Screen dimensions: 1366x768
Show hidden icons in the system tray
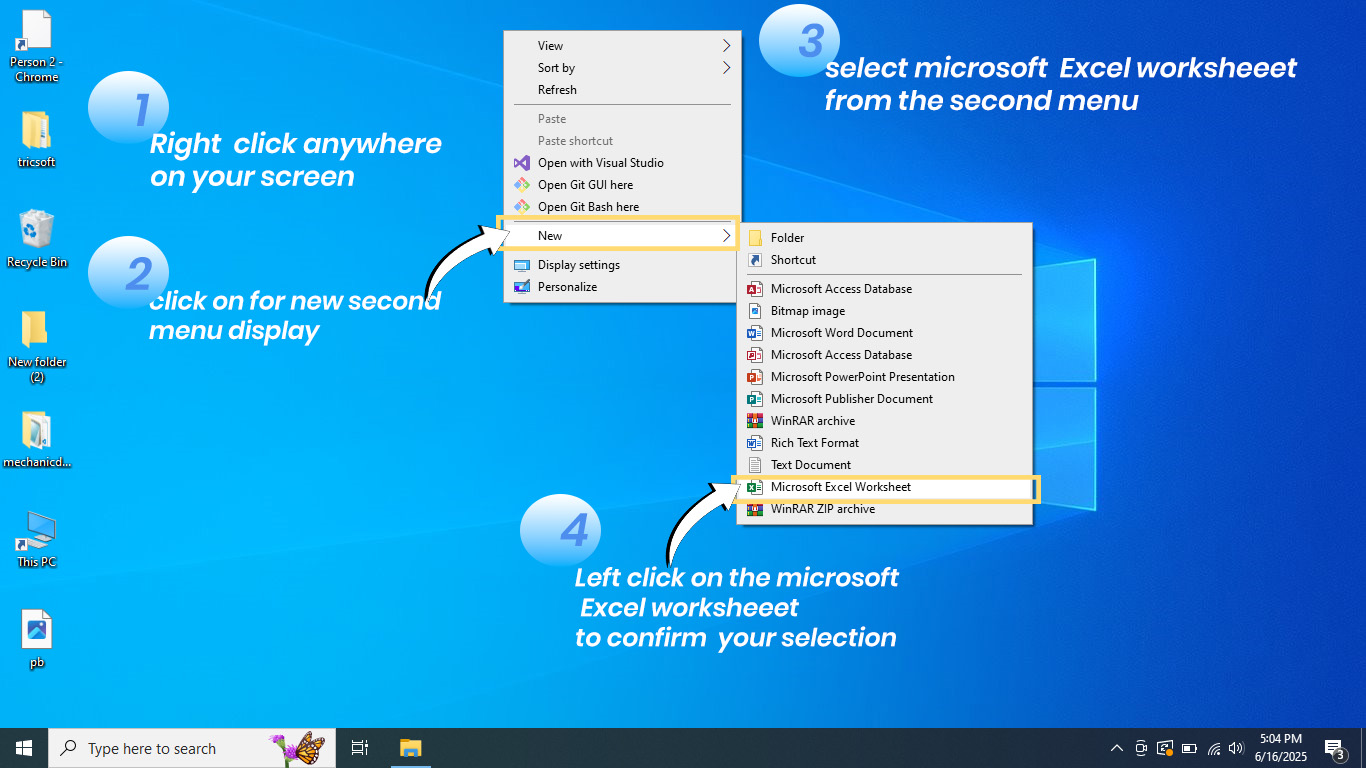coord(1116,747)
